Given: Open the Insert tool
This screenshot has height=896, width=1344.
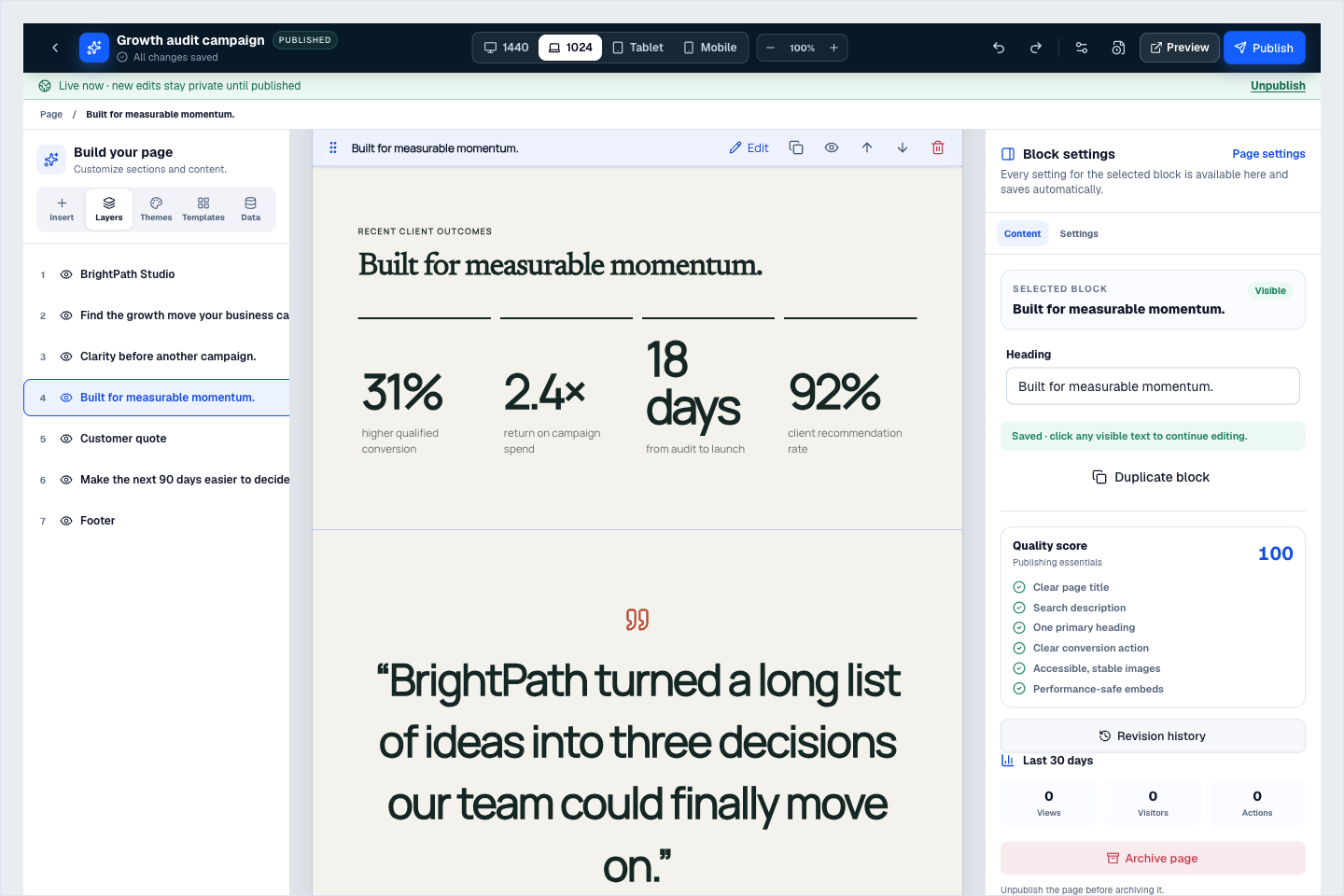Looking at the screenshot, I should point(62,209).
